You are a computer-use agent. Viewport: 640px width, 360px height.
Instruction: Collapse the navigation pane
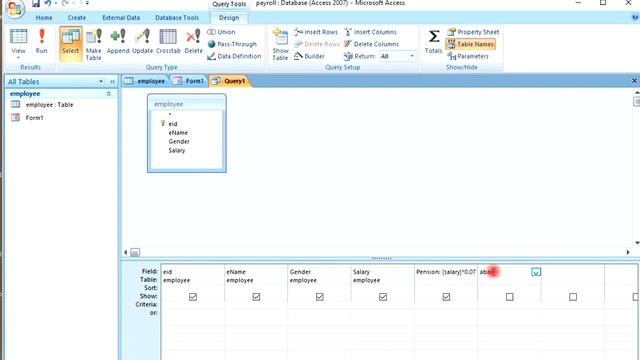point(112,82)
